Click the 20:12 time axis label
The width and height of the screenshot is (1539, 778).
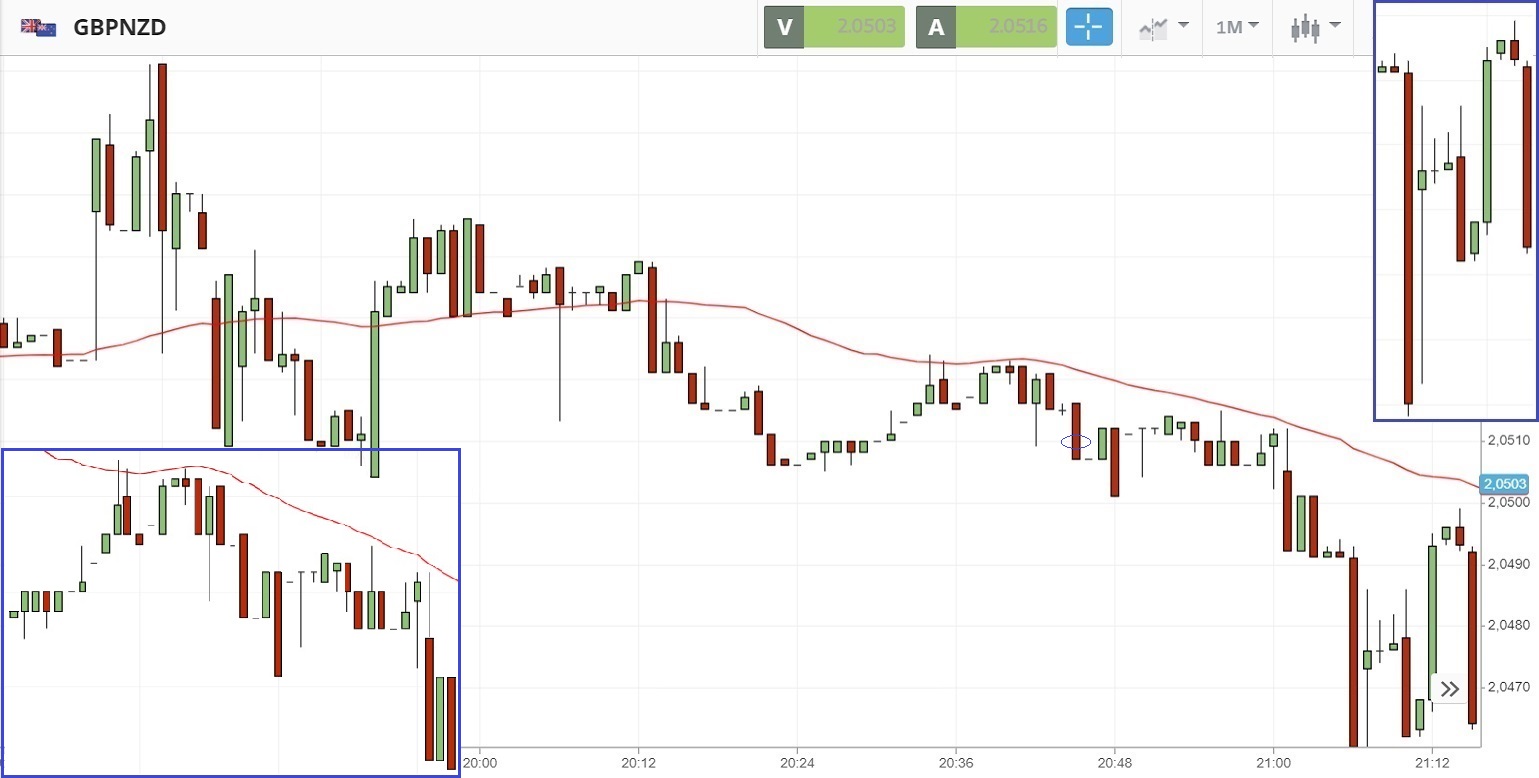[x=638, y=763]
